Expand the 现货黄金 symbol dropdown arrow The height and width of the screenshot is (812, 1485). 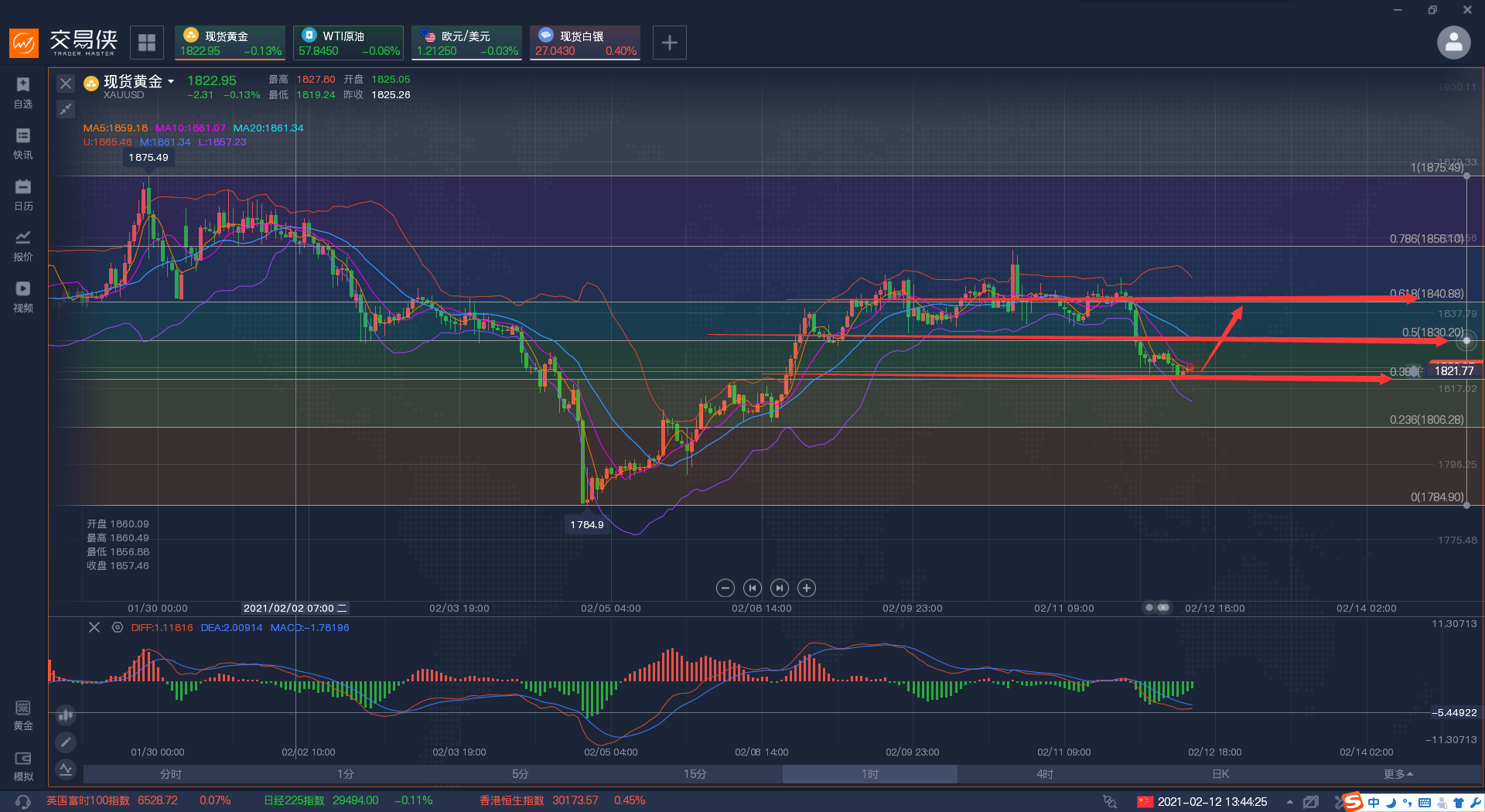171,81
